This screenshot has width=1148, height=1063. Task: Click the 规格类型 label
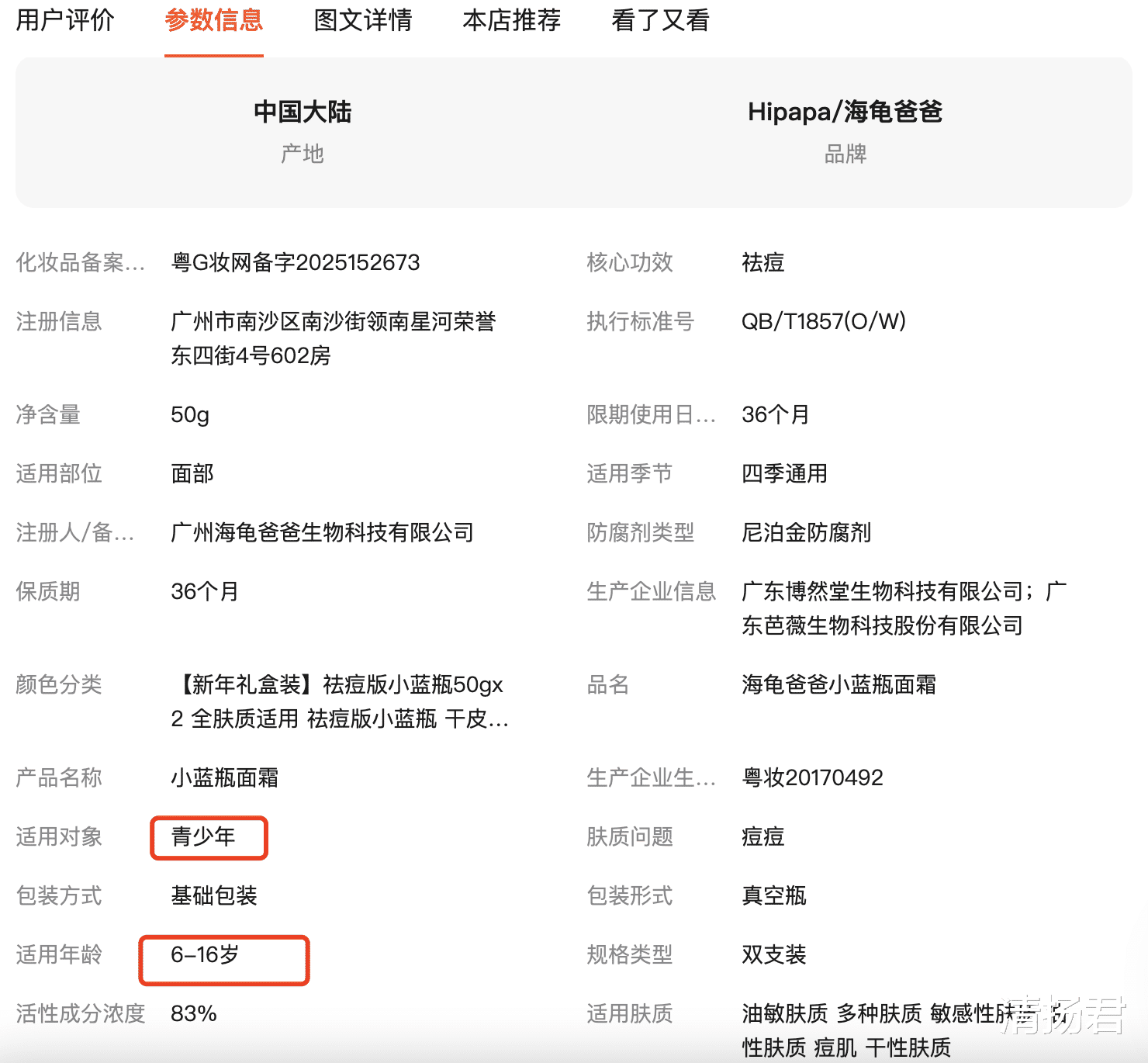pyautogui.click(x=630, y=954)
